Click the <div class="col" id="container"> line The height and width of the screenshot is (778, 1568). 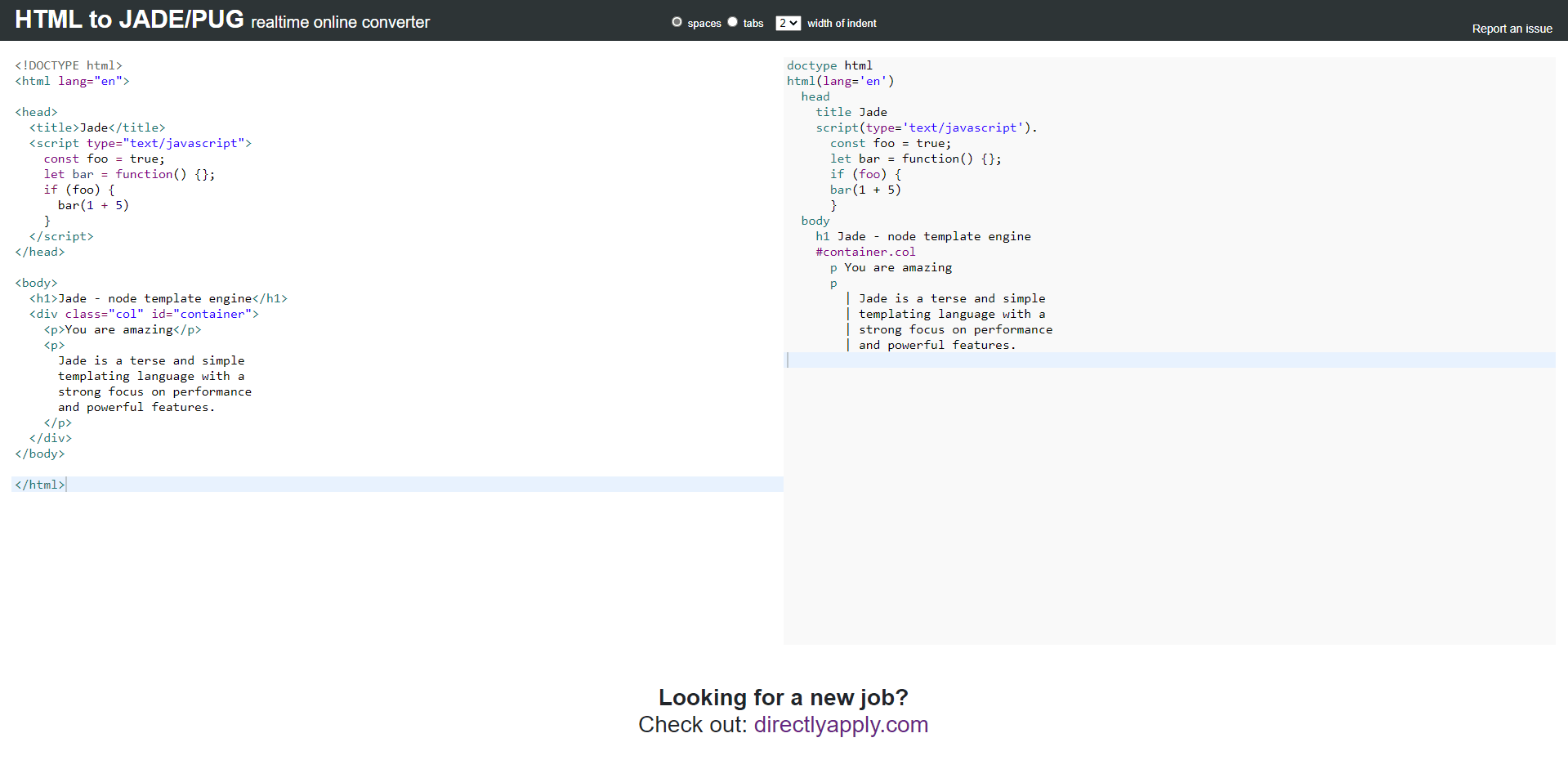point(144,314)
